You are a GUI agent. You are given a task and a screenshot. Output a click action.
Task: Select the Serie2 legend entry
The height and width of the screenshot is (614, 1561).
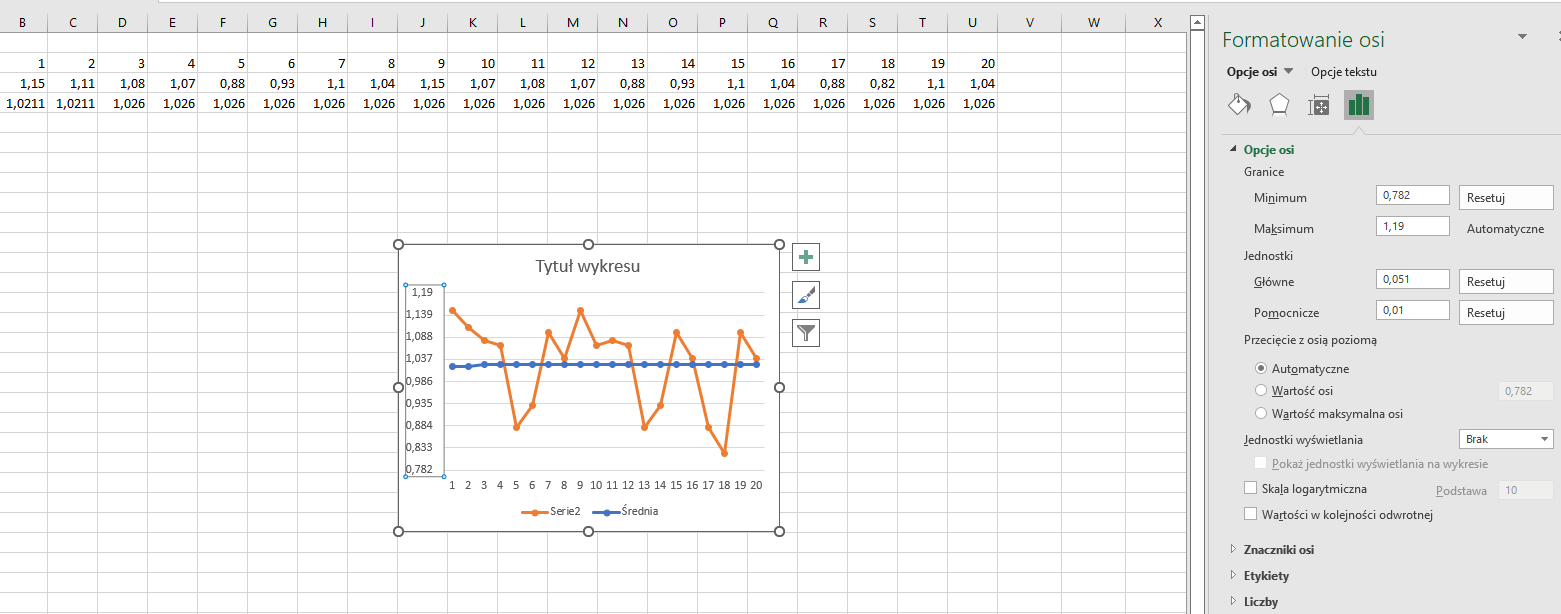click(x=549, y=511)
